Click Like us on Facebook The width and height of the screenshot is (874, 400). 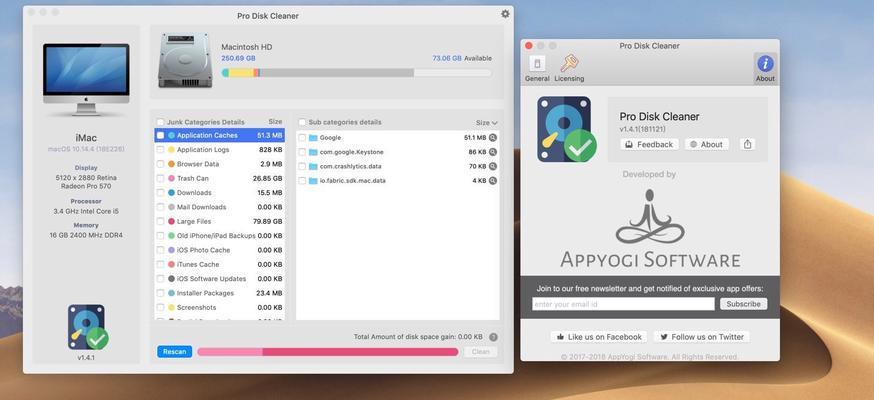click(599, 336)
